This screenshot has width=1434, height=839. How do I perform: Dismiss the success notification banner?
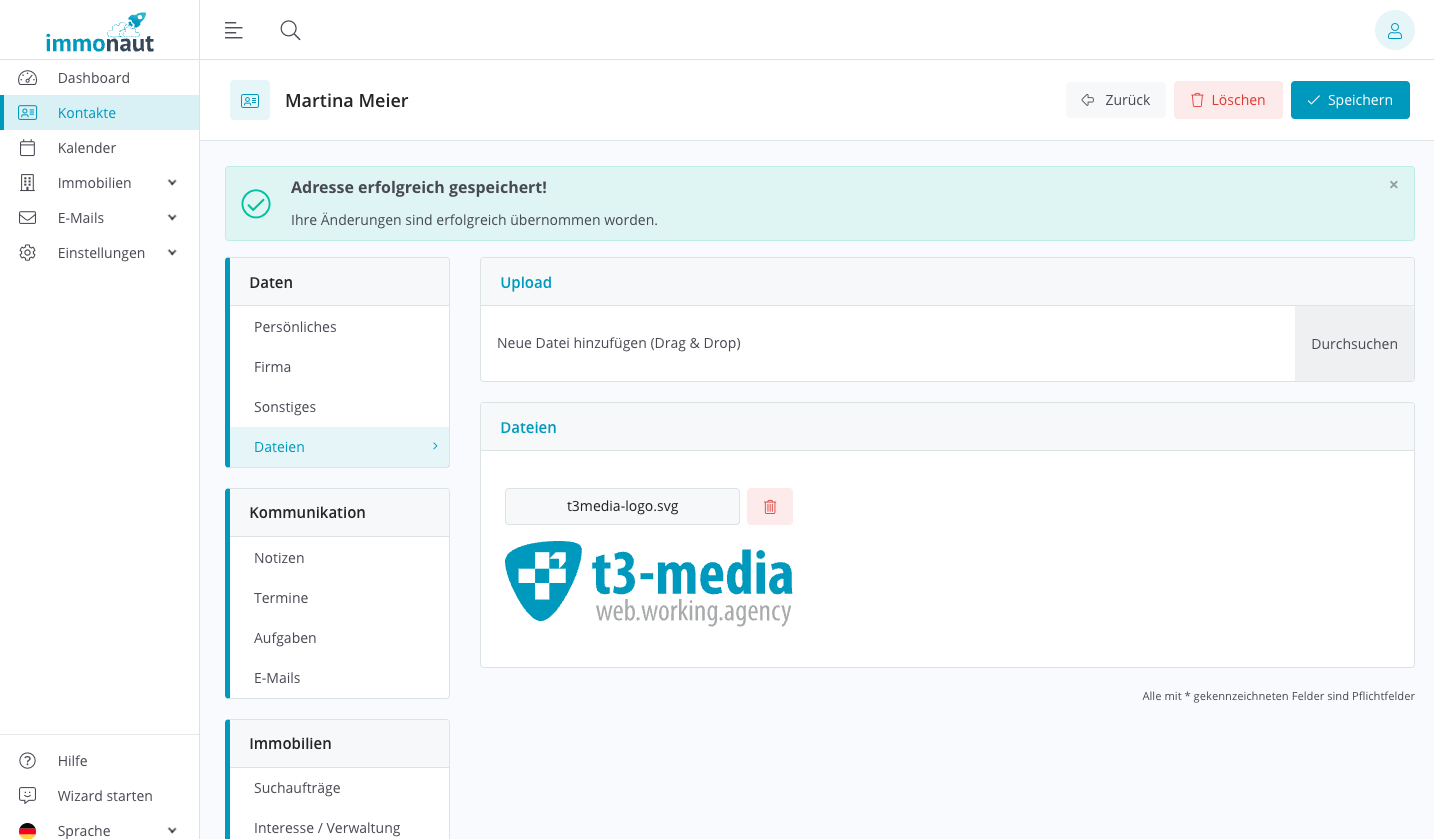(x=1393, y=185)
